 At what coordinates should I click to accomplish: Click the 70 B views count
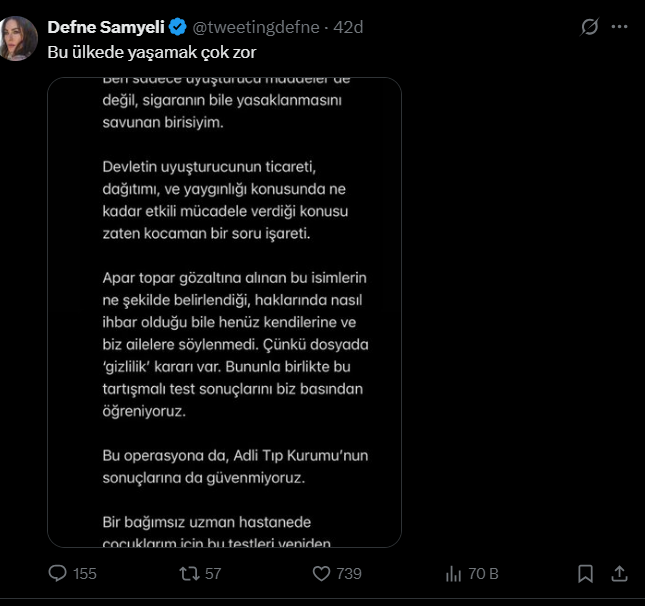coord(483,574)
